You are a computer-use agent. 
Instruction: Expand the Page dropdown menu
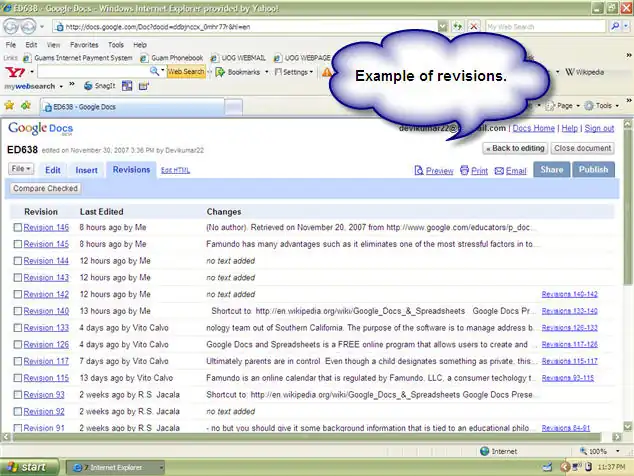tap(567, 105)
